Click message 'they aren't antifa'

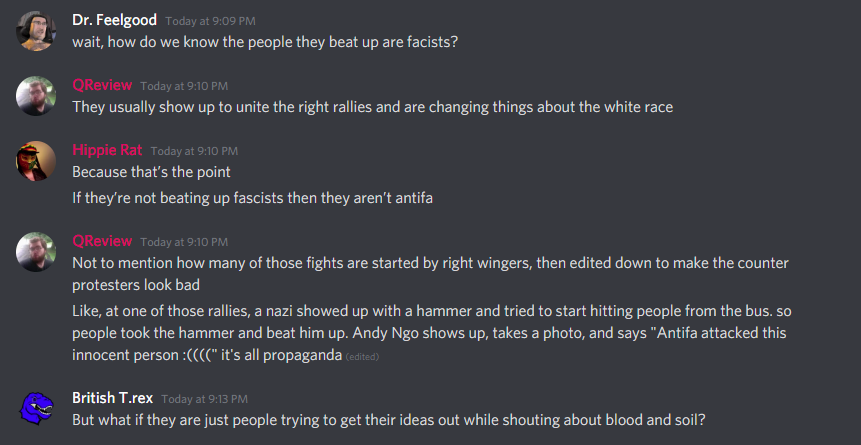click(x=253, y=198)
